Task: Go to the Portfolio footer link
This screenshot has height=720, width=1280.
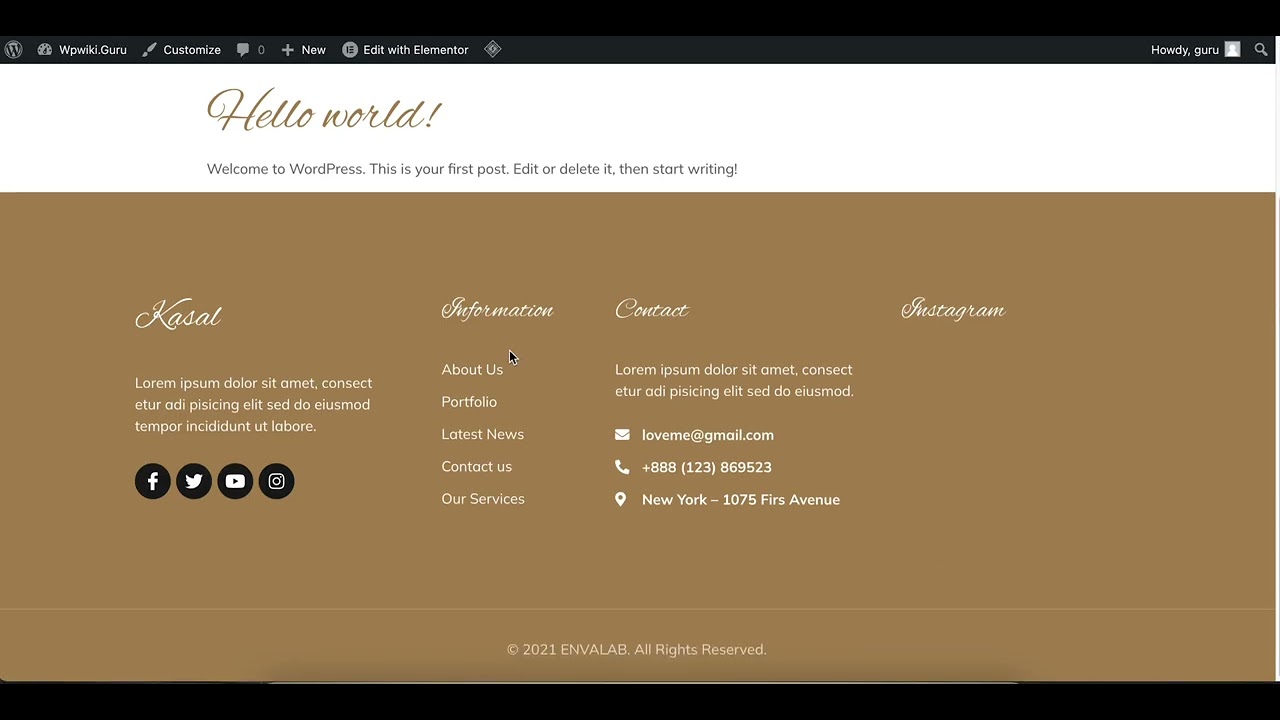Action: coord(469,402)
